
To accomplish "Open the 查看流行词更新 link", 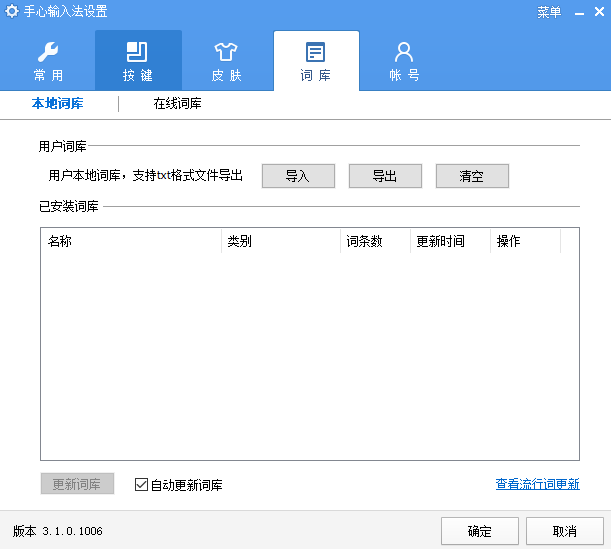I will 537,484.
